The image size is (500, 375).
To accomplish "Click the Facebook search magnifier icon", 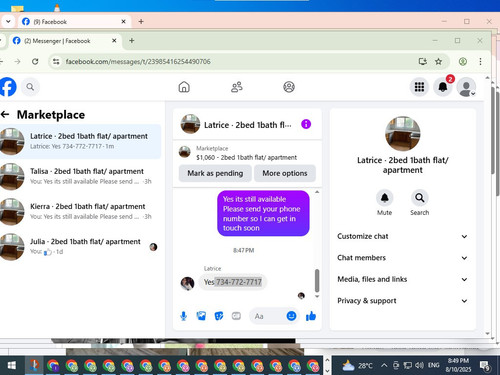I will (30, 87).
